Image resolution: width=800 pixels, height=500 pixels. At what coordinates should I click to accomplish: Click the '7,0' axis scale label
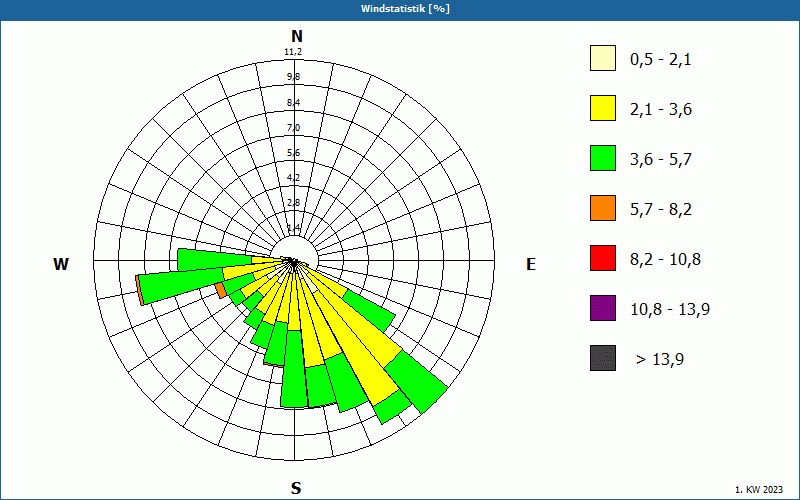[x=293, y=128]
